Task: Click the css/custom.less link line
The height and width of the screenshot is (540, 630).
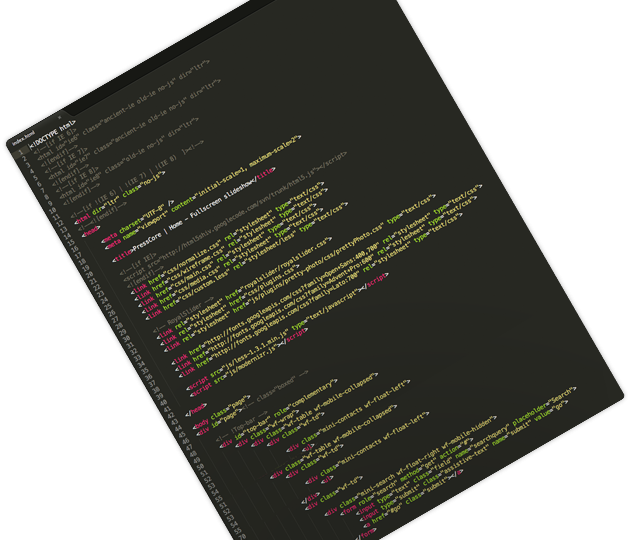Action: [247, 262]
